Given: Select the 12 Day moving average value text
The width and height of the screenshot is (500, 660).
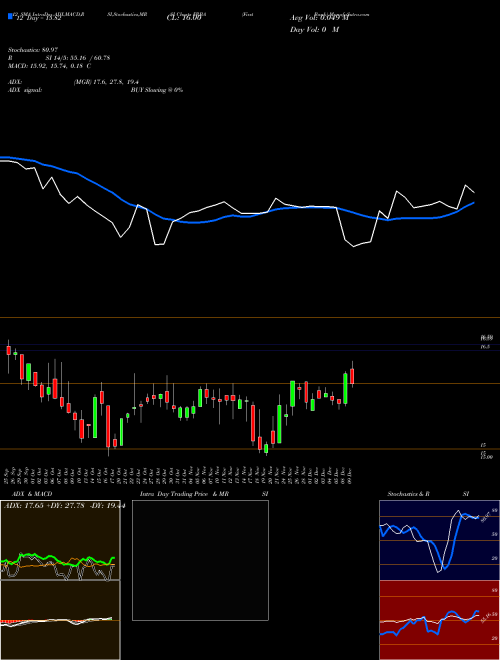Looking at the screenshot, I should (x=37, y=18).
